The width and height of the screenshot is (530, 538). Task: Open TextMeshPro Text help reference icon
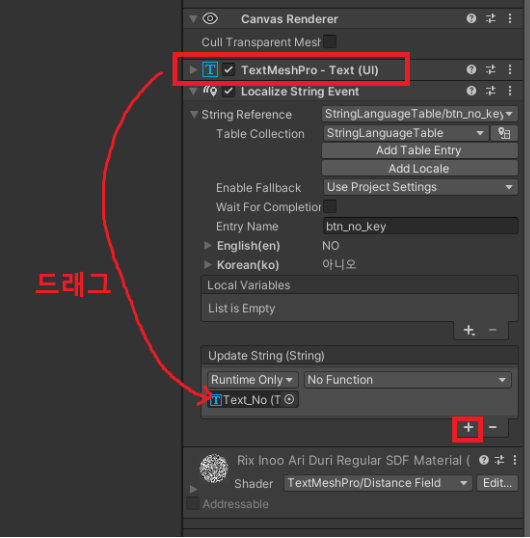pyautogui.click(x=471, y=70)
